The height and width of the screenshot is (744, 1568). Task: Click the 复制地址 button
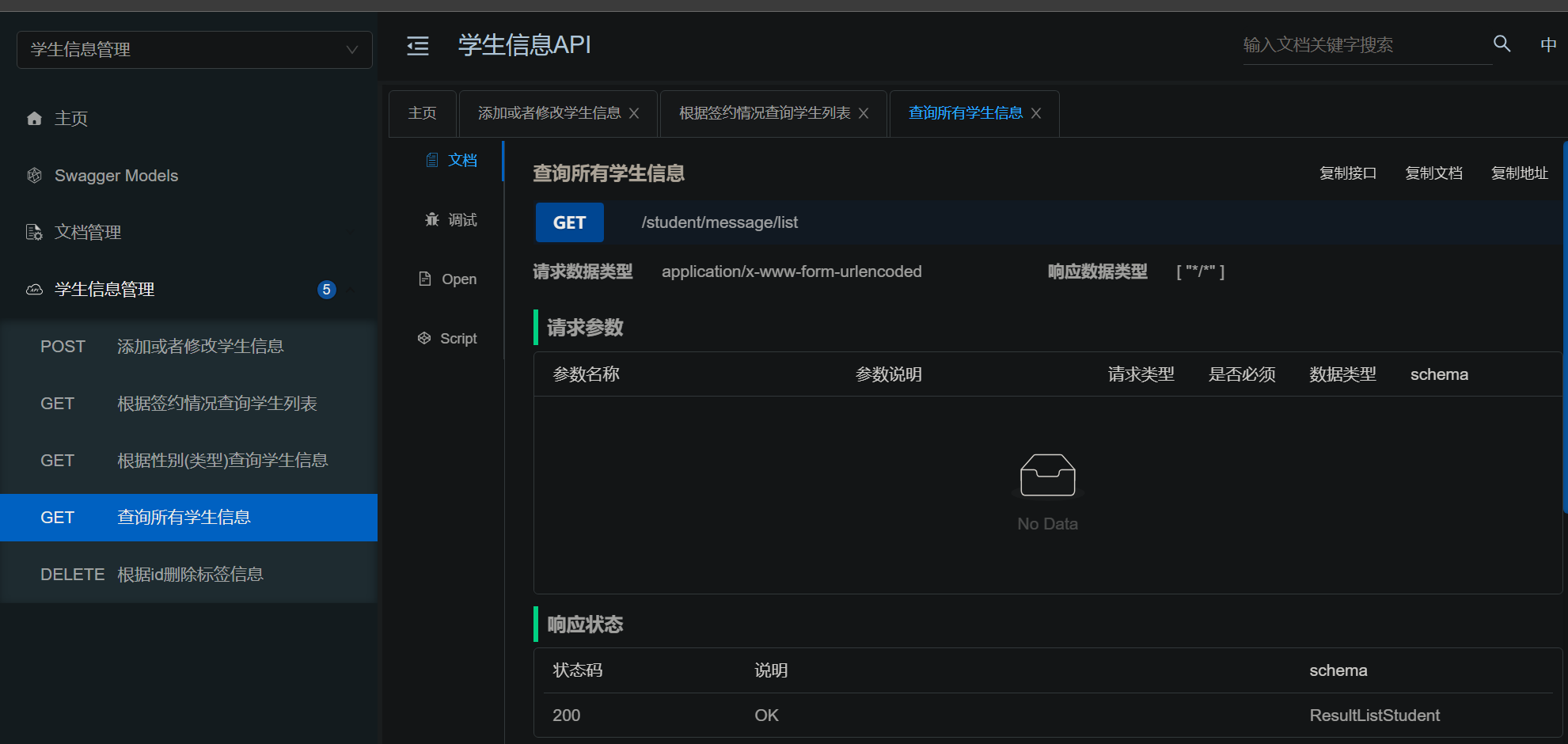tap(1520, 173)
